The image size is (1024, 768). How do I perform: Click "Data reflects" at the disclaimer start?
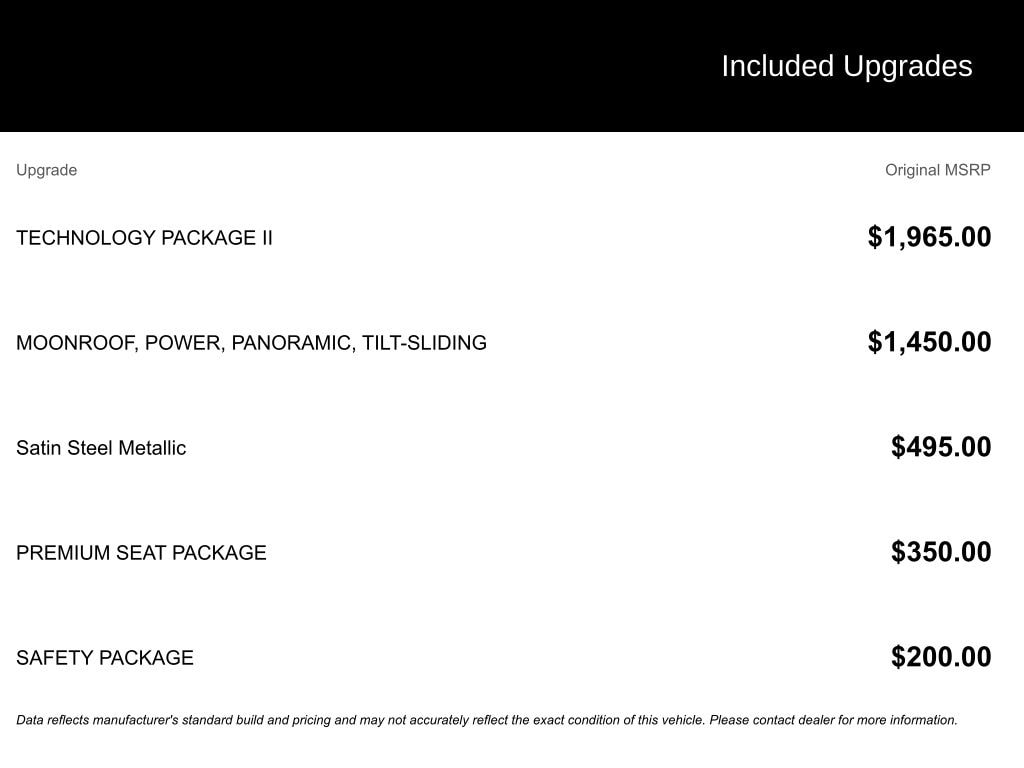click(45, 720)
